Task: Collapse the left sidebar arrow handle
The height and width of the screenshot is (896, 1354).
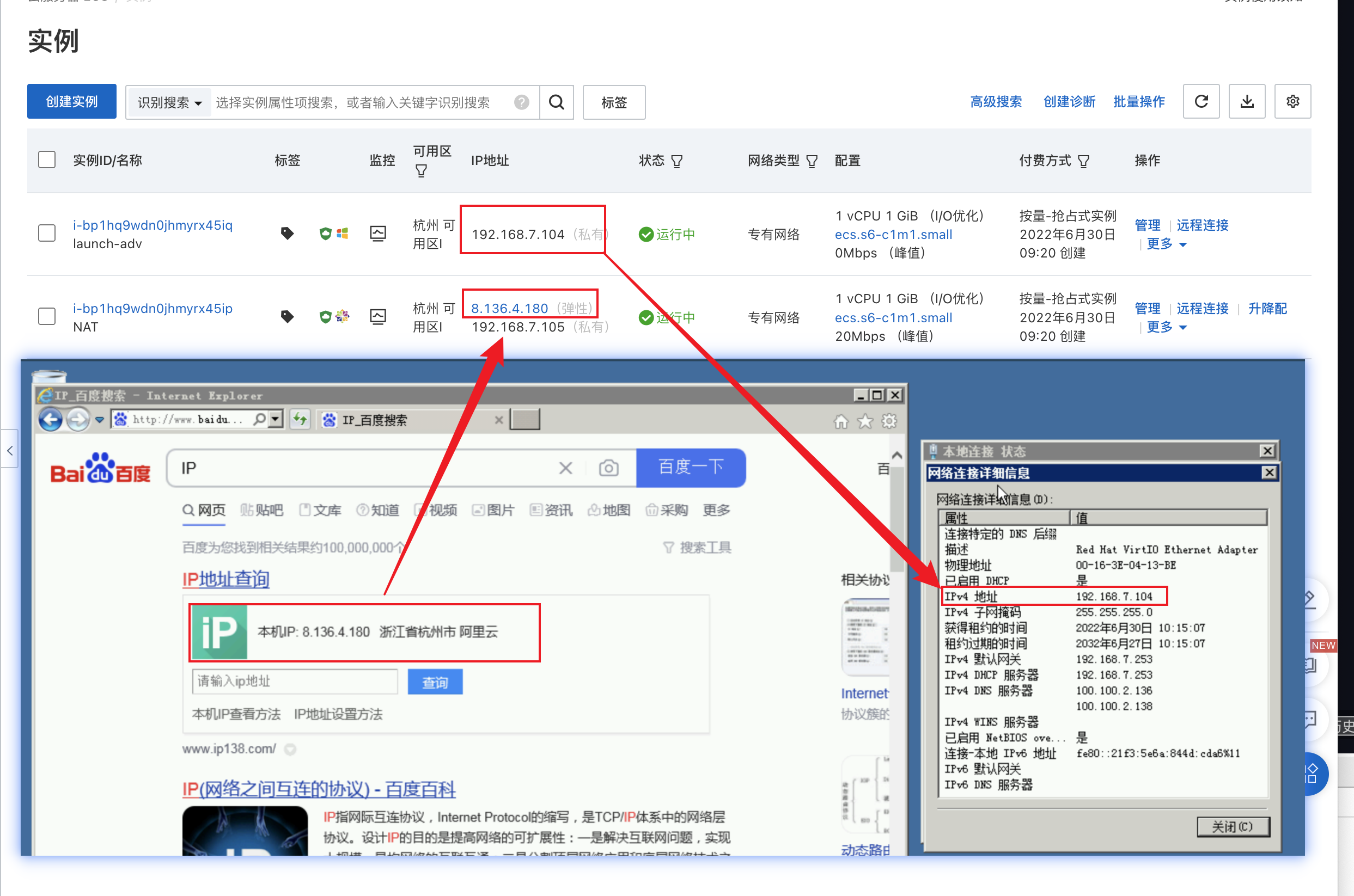Action: (10, 450)
